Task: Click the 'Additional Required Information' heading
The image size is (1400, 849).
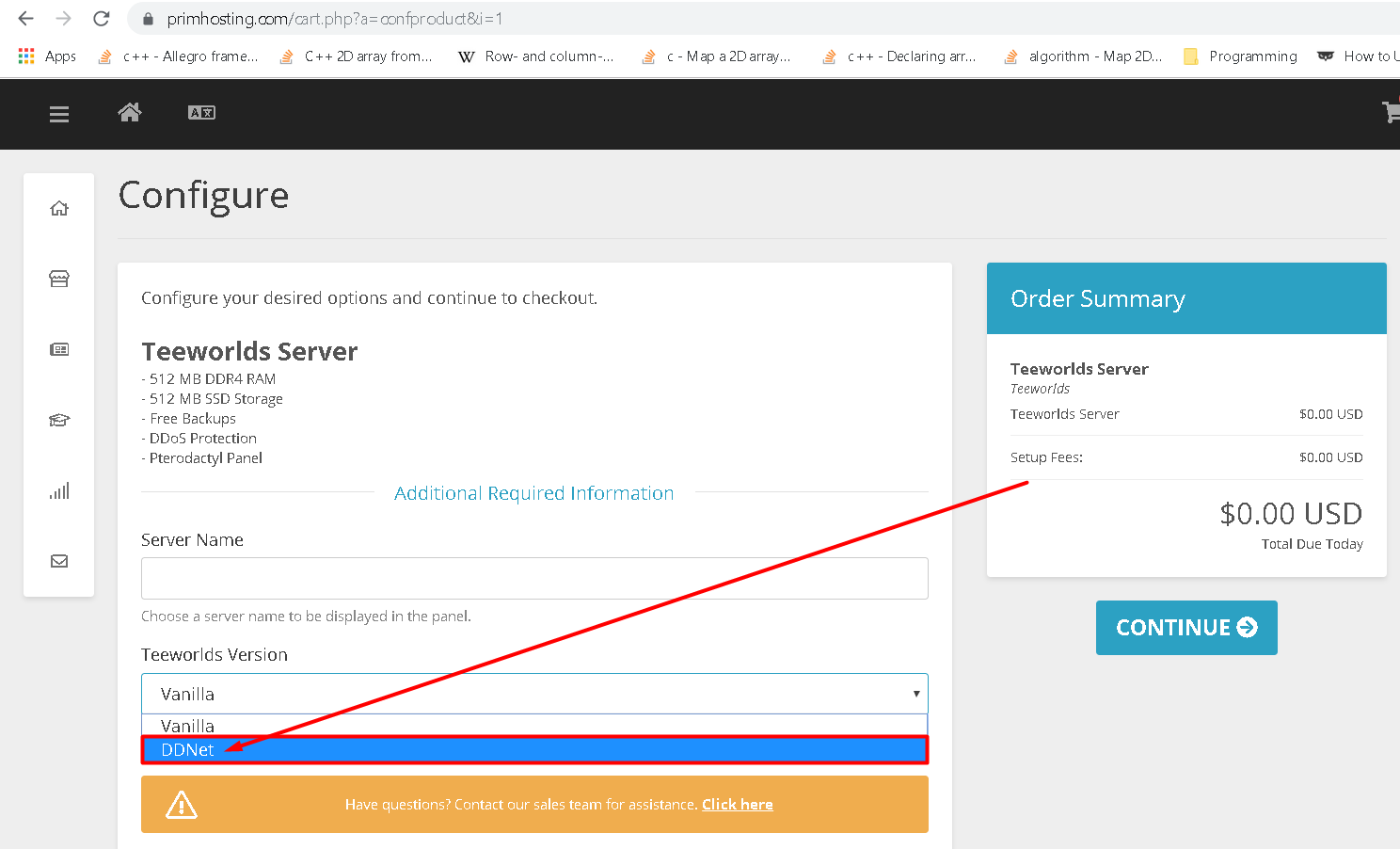Action: pyautogui.click(x=534, y=493)
